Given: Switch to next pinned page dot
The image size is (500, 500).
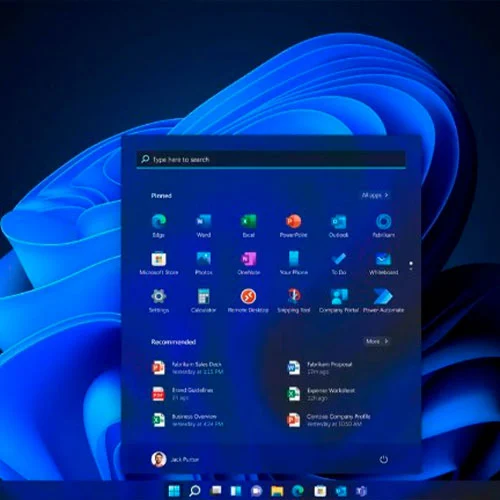Looking at the screenshot, I should point(411,269).
